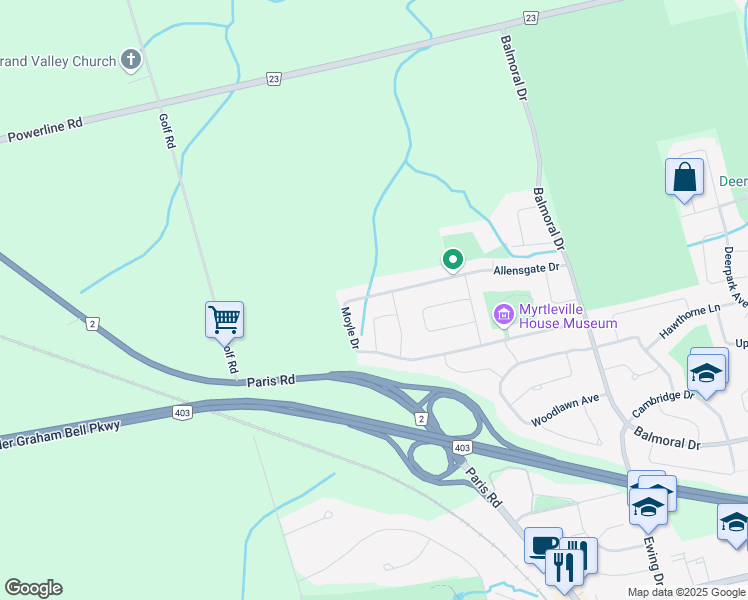Screen dimensions: 748x600
Task: Click the Hawthorne Ln street label
Action: tap(690, 321)
